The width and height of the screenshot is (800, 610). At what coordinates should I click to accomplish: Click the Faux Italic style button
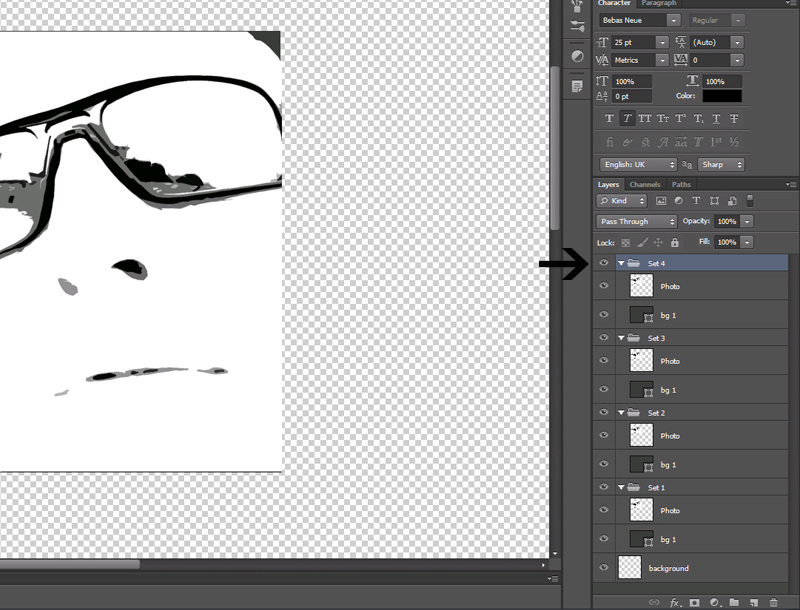point(627,118)
